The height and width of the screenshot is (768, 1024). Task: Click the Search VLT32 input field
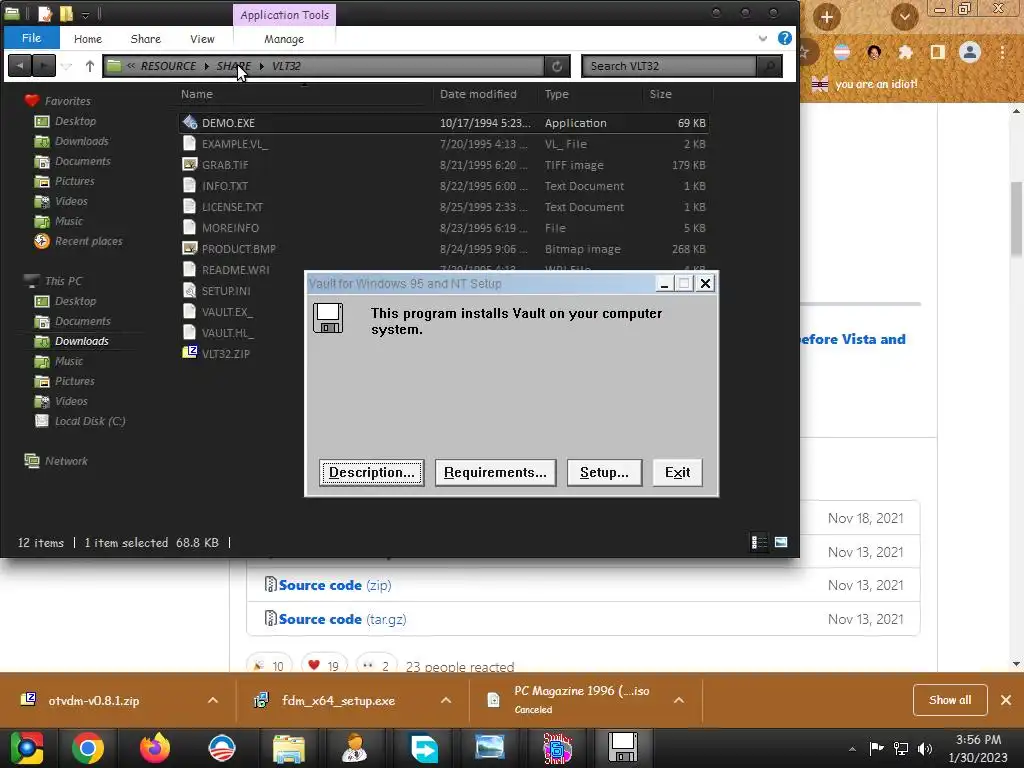coord(669,66)
